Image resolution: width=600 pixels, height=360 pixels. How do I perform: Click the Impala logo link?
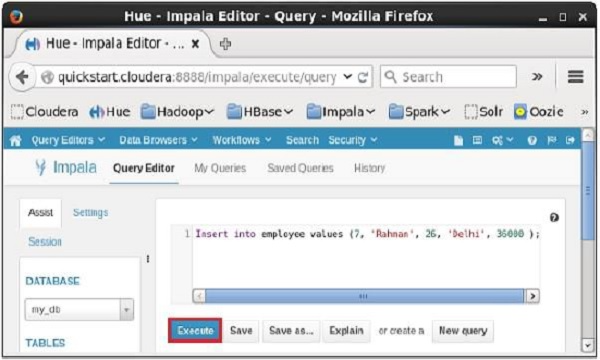coord(66,168)
